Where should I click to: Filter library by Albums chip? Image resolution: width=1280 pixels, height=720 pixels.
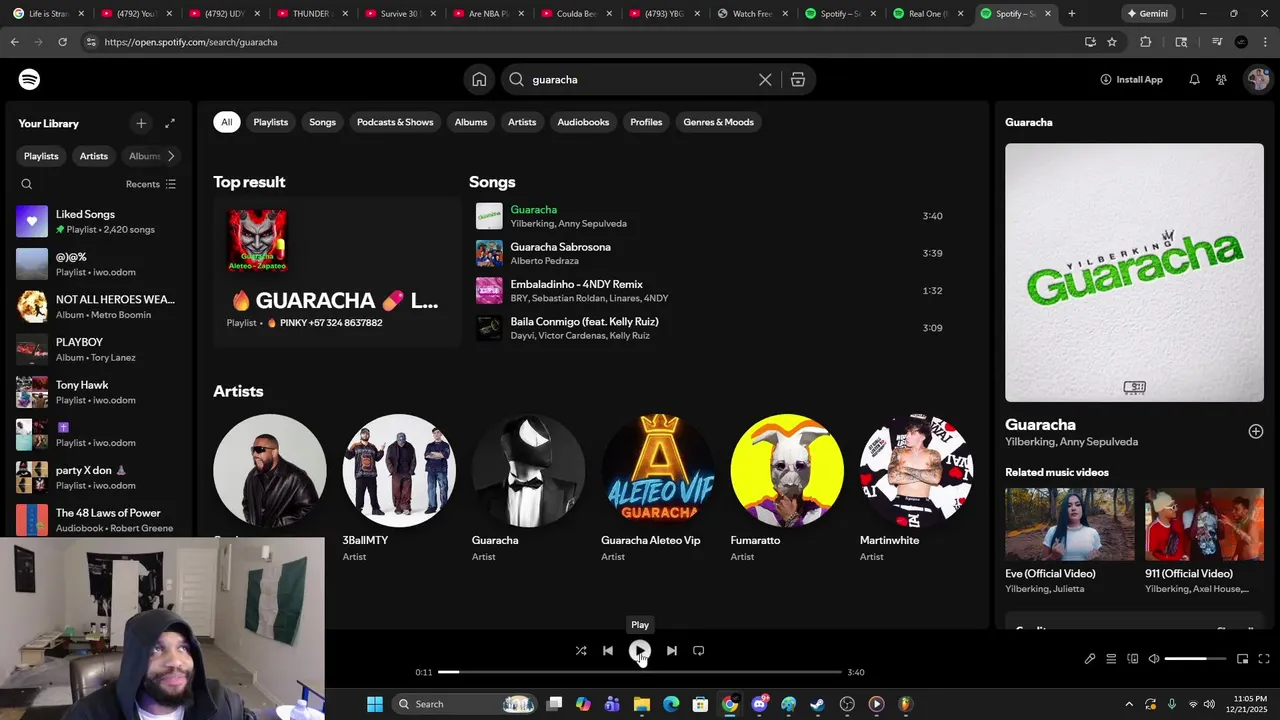tap(144, 156)
